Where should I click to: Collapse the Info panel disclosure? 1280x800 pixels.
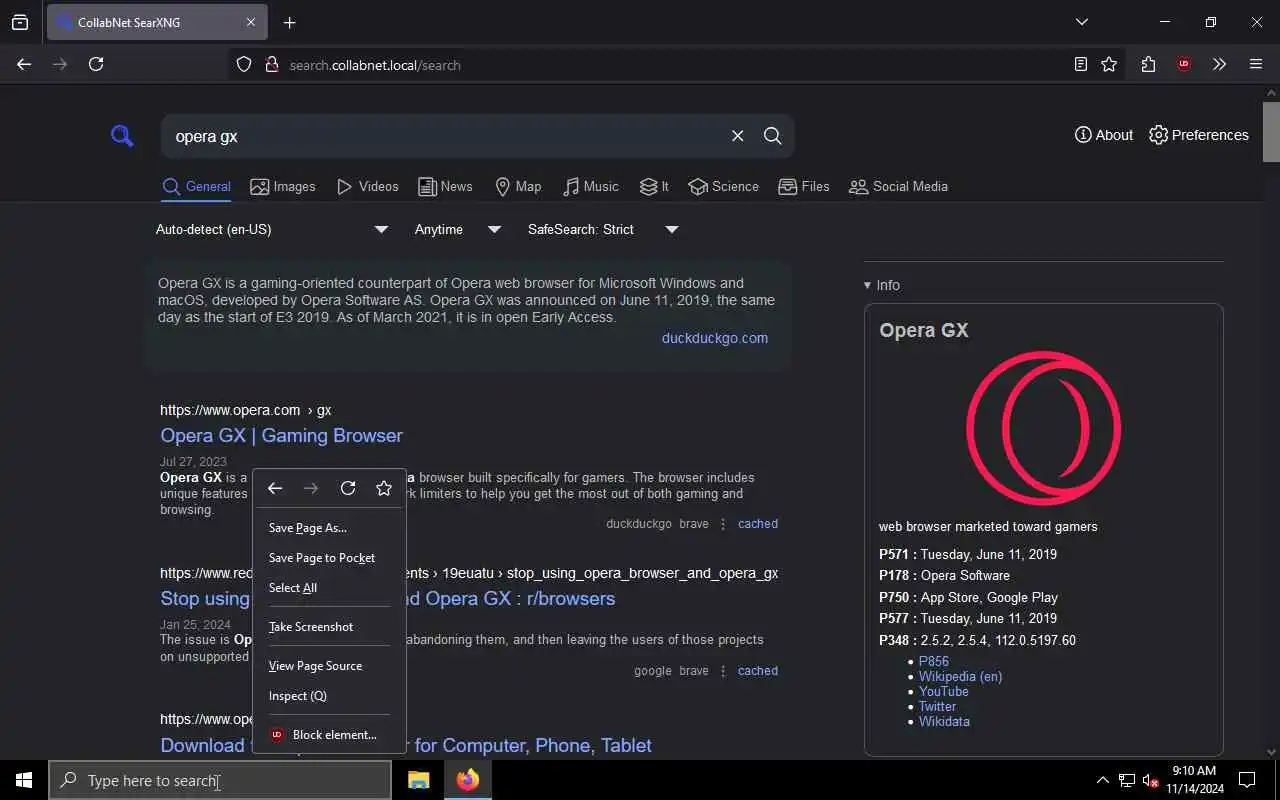click(x=882, y=285)
